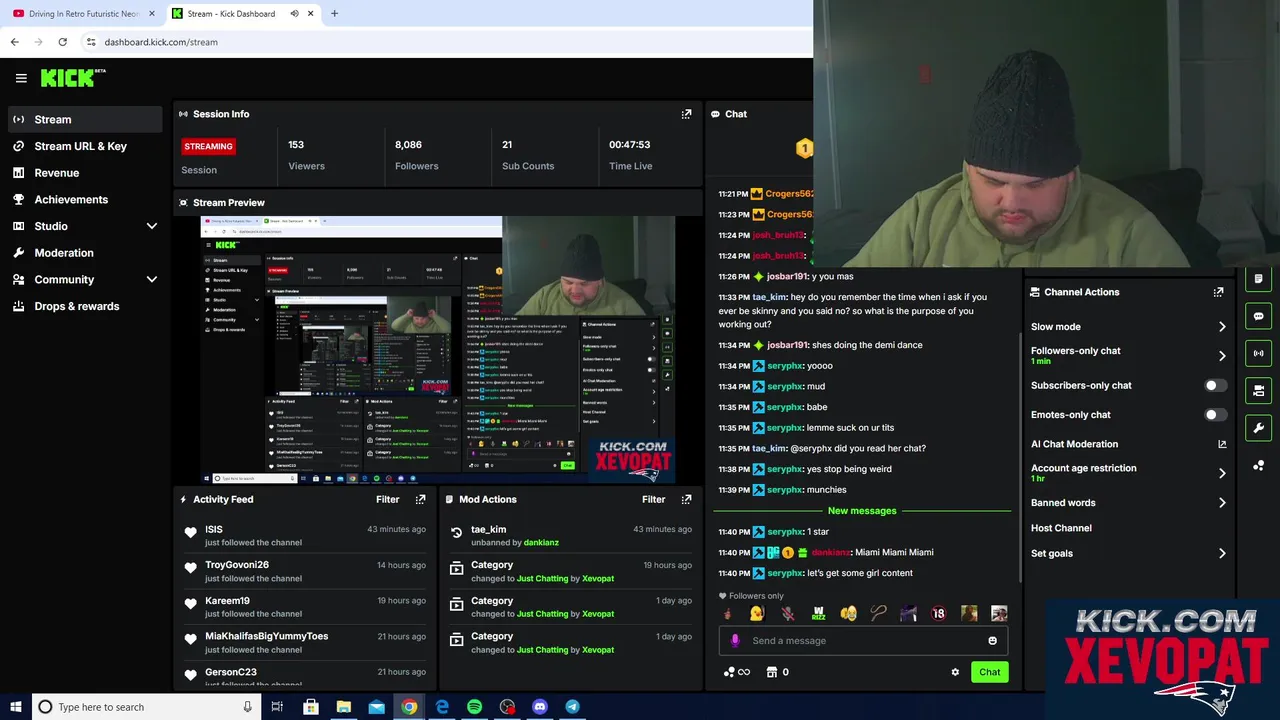This screenshot has height=720, width=1280.
Task: Click the wrench icon in right sidebar
Action: 1258,428
